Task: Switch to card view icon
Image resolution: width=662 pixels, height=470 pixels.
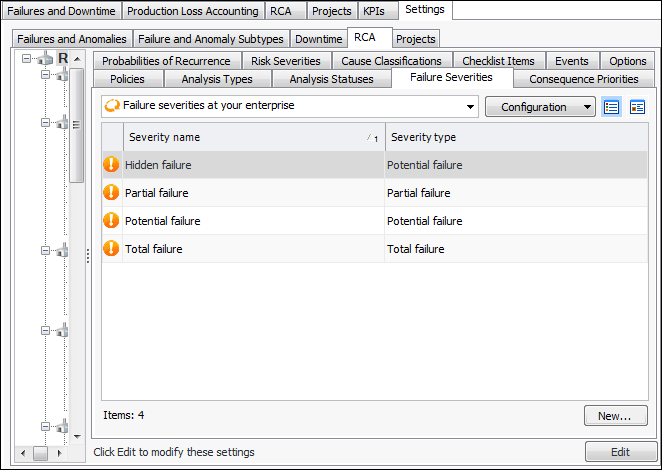Action: [x=637, y=107]
